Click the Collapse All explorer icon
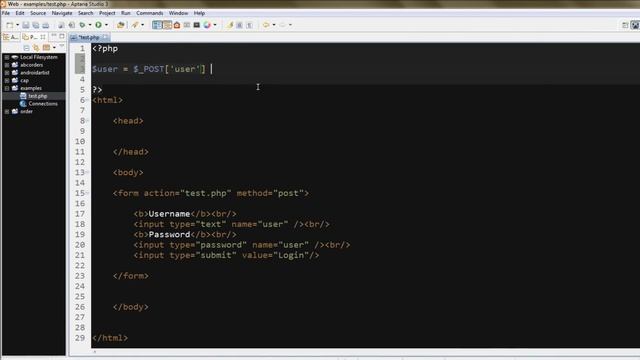Screen dimensions: 640x360 [x=26, y=48]
